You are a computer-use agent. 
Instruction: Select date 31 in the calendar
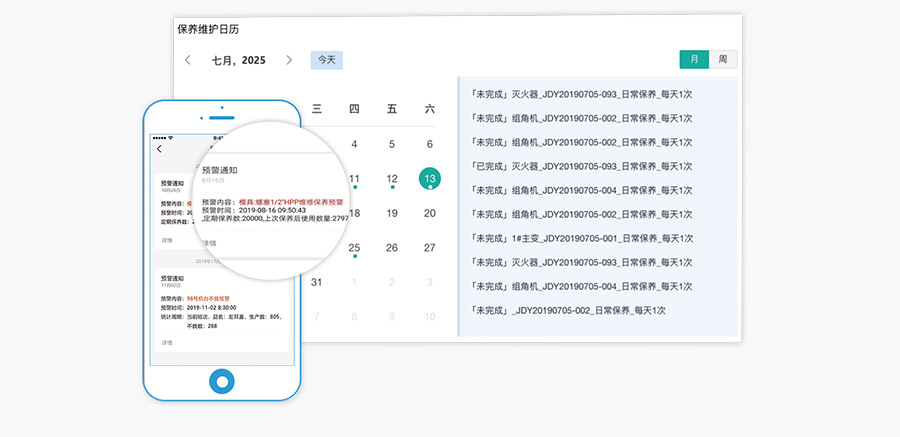316,282
